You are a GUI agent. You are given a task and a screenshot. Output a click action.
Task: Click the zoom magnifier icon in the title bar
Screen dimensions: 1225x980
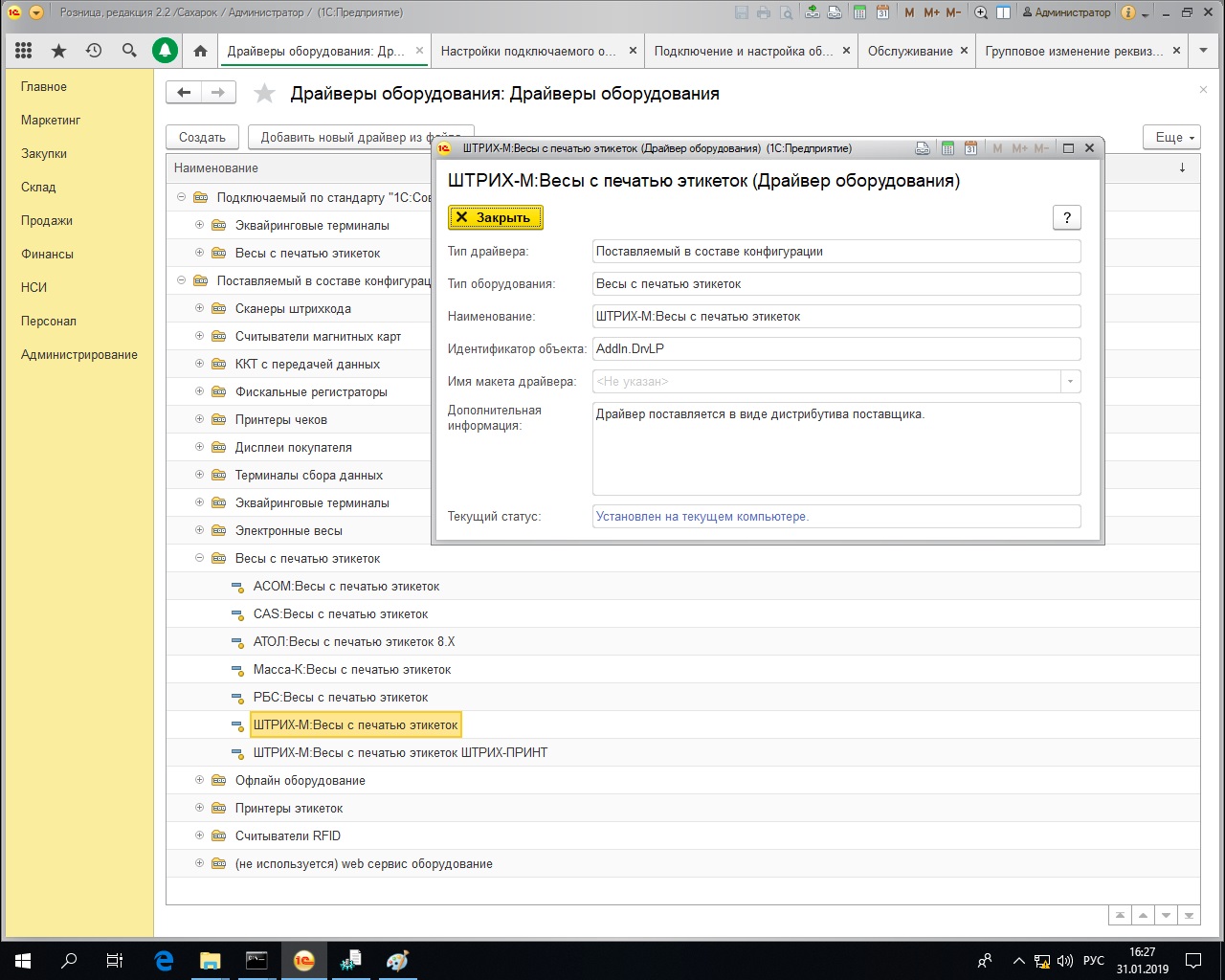(x=981, y=13)
